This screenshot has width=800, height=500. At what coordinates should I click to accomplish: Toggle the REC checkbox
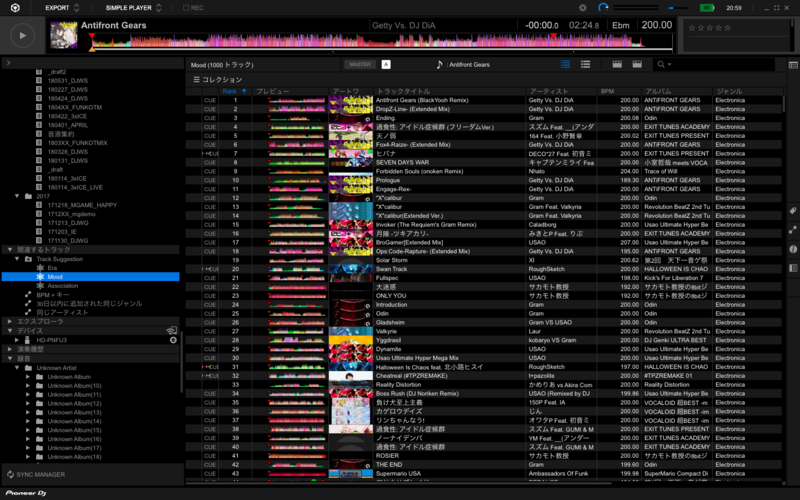(x=186, y=8)
